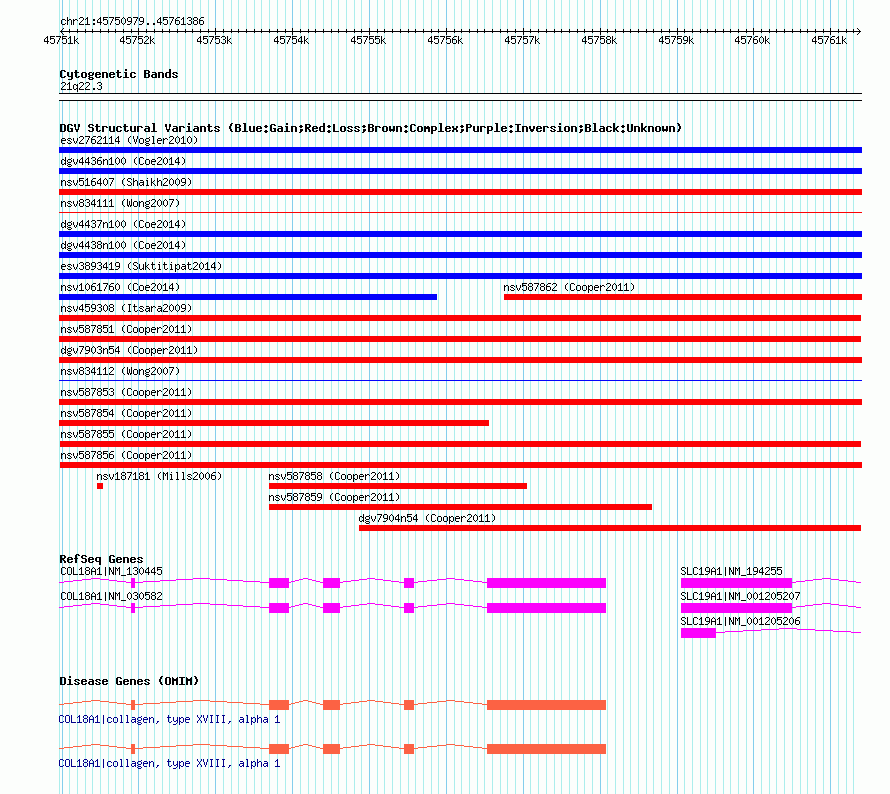Click the nsv834112 (Wong2007) label

click(120, 371)
